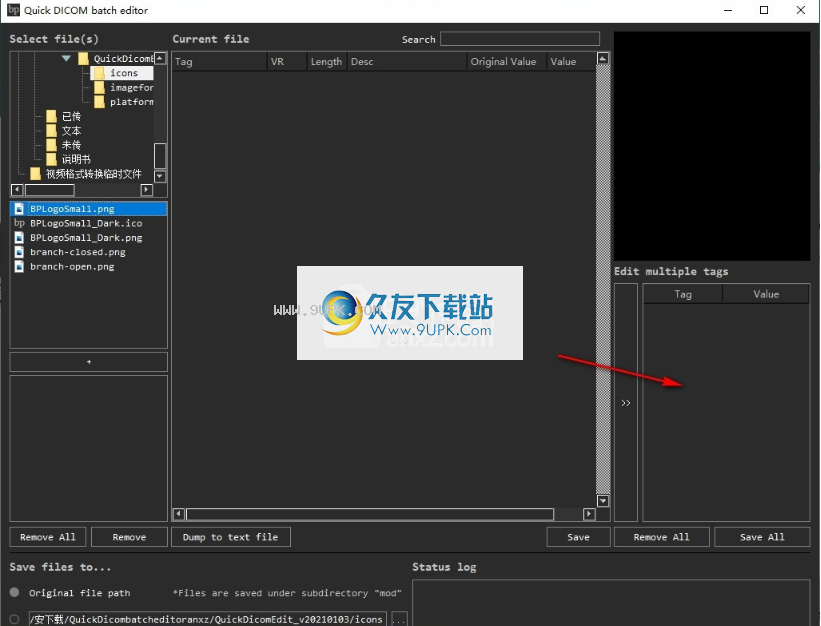The image size is (821, 626).
Task: Click the browse ... button for path
Action: click(399, 619)
